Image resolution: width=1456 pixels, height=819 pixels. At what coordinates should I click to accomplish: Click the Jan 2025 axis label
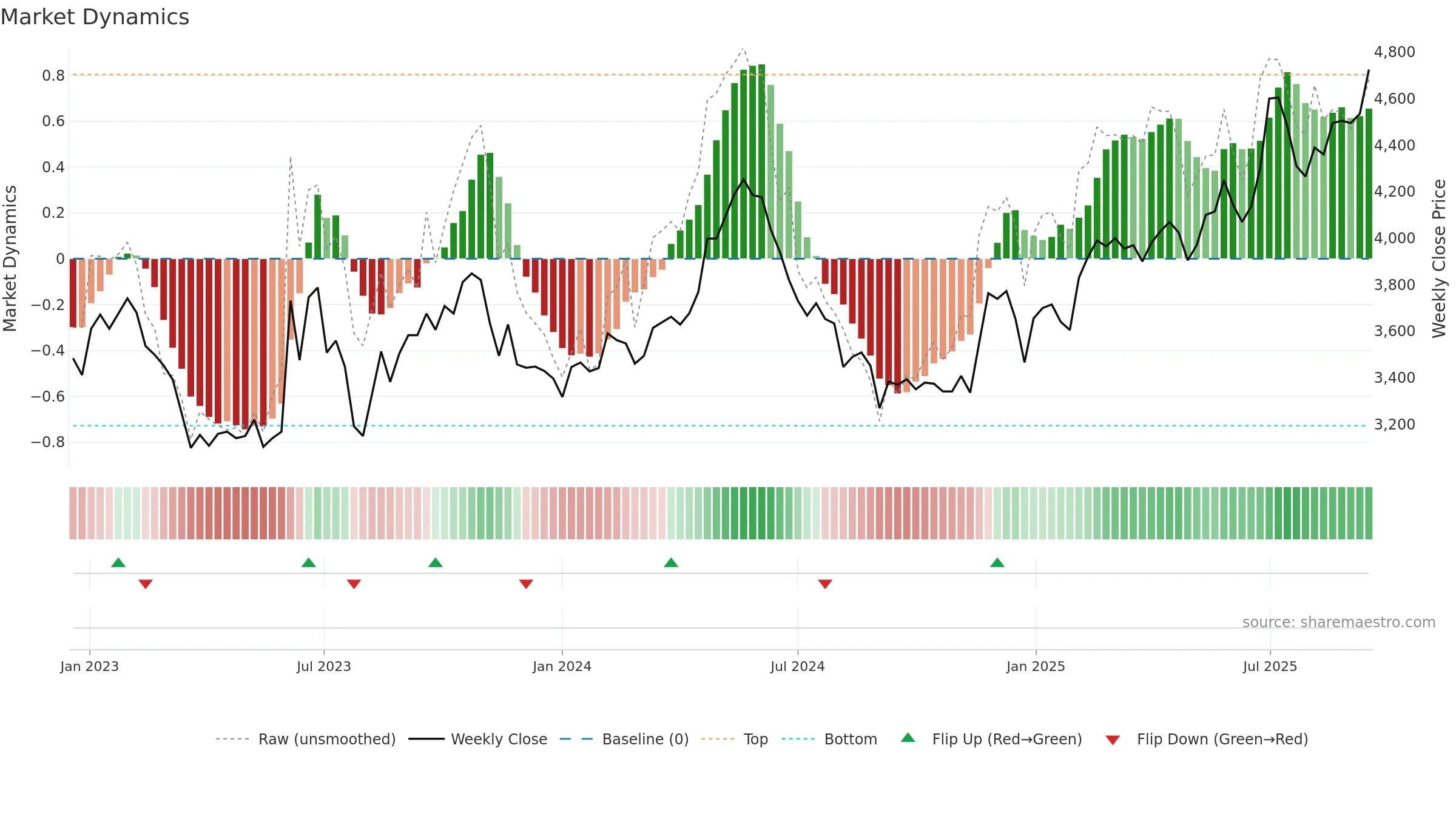pos(1036,666)
